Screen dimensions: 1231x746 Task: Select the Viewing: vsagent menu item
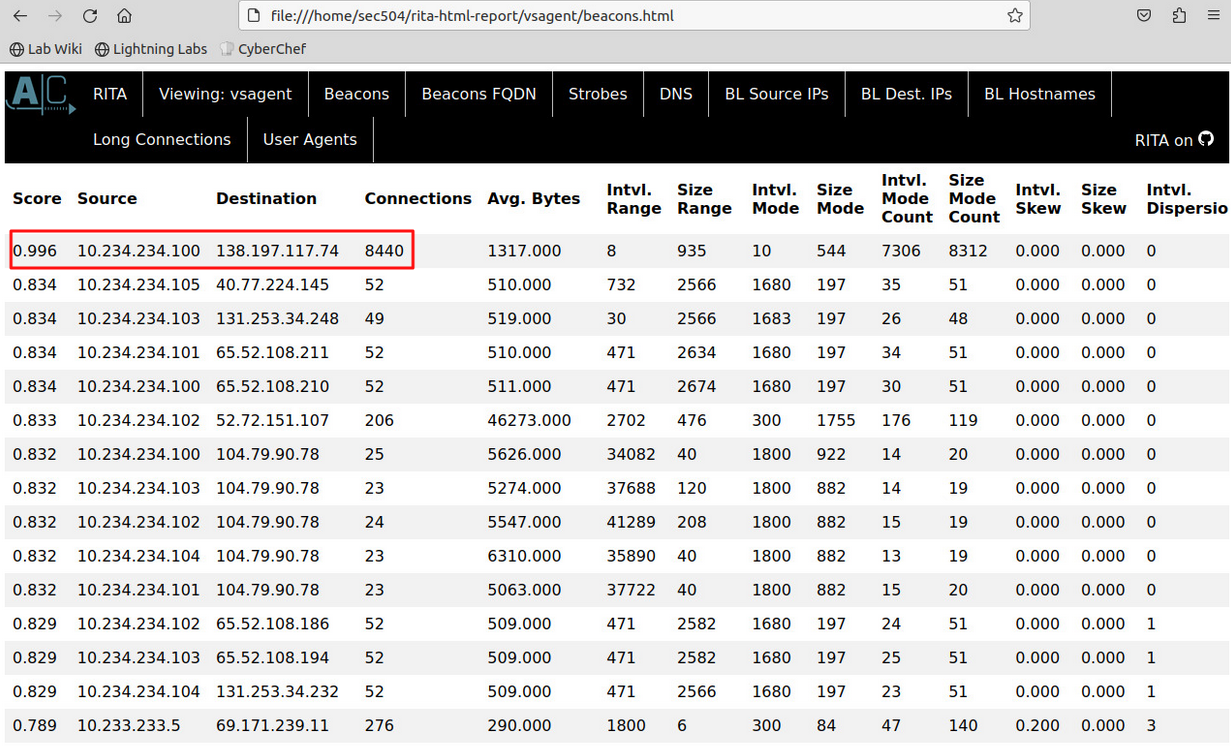(x=225, y=94)
